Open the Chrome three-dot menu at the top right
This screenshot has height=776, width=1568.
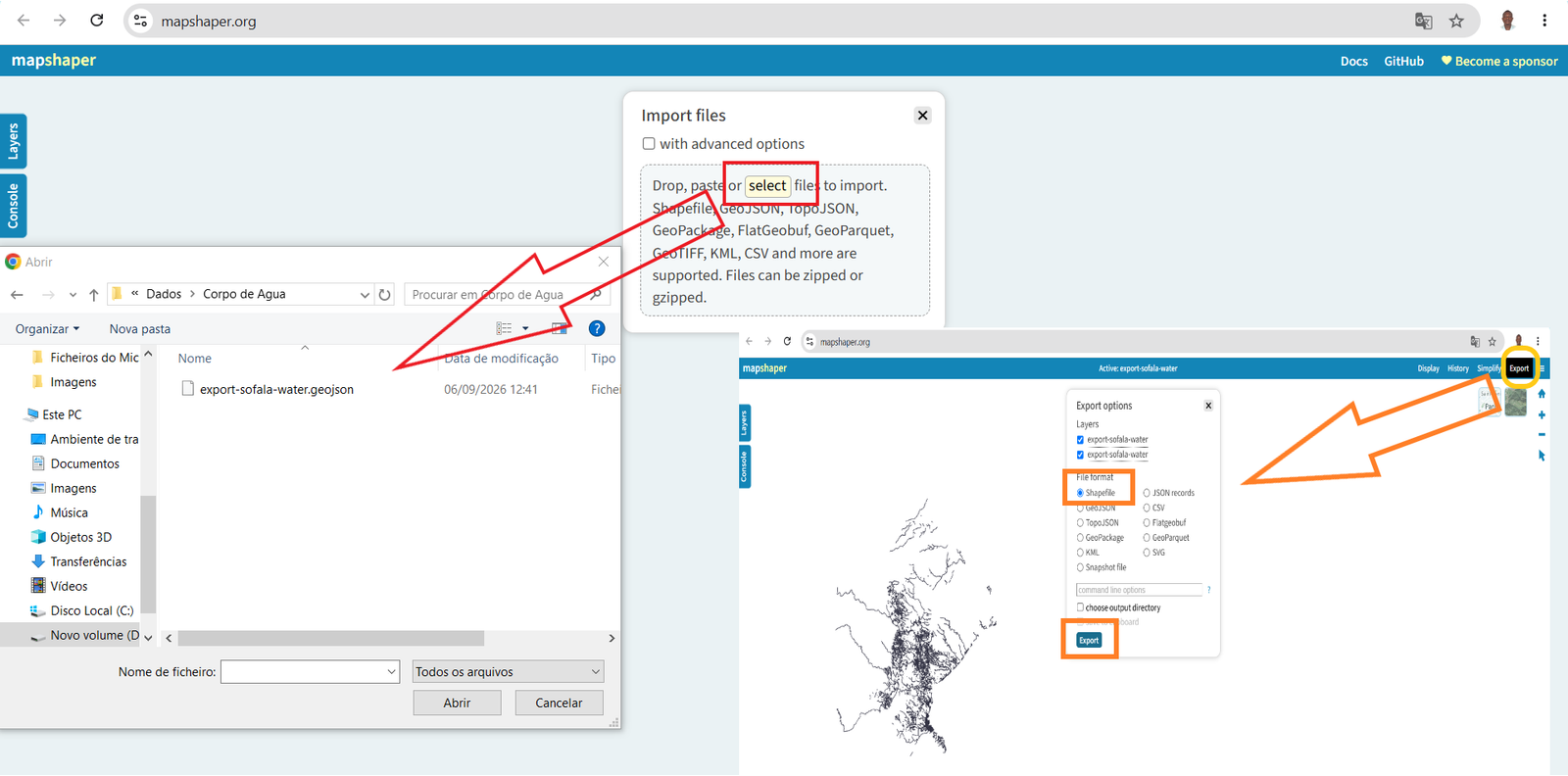(1544, 21)
